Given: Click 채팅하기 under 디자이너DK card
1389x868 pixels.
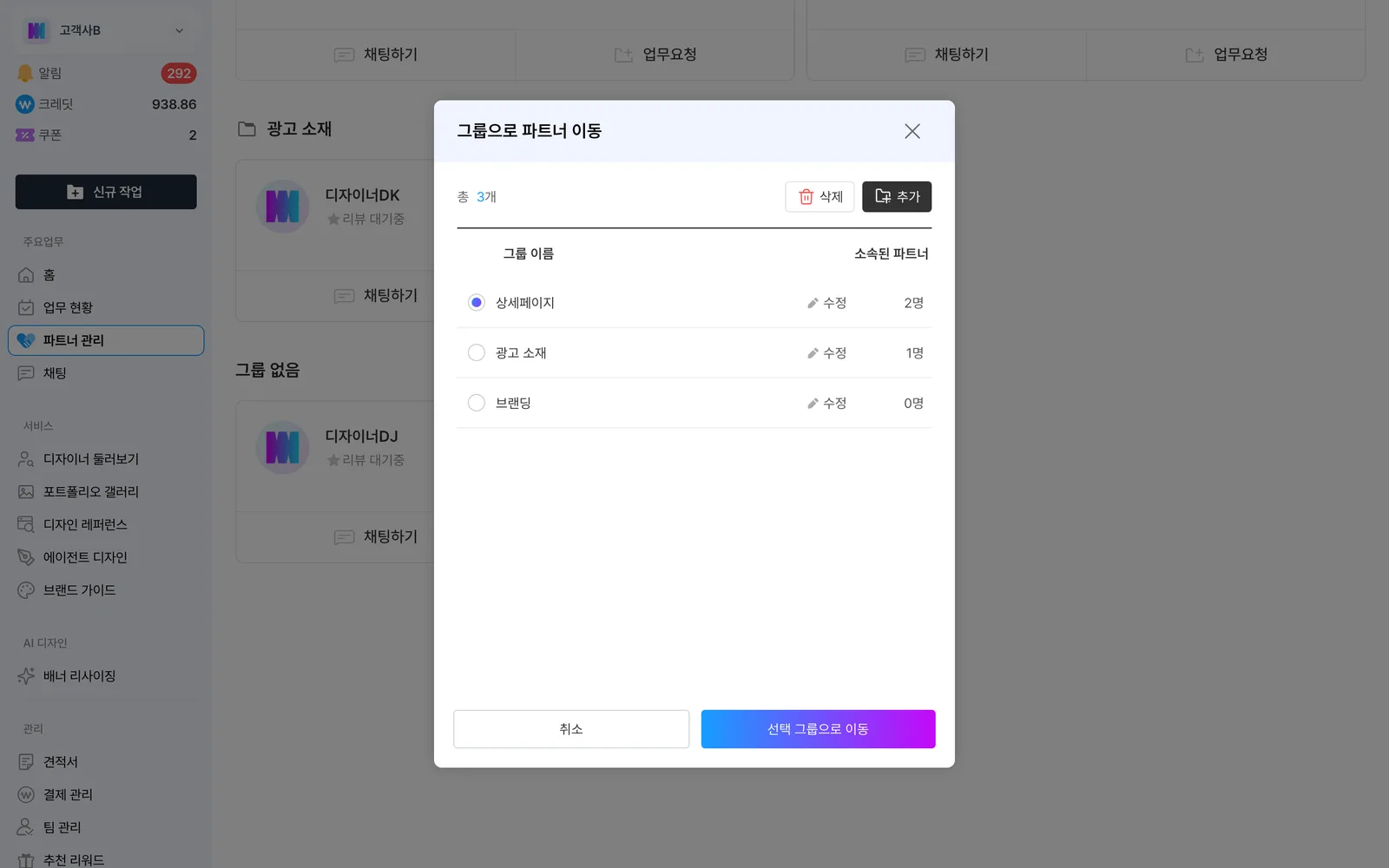Looking at the screenshot, I should pos(376,296).
